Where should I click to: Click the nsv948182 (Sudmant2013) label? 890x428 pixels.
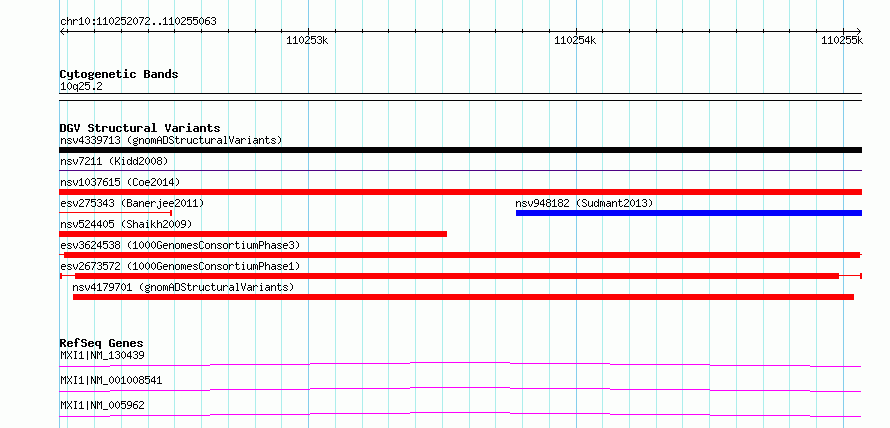[x=584, y=203]
